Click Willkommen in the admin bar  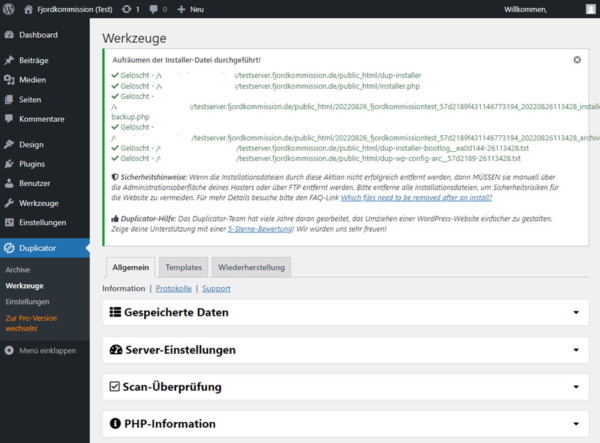[525, 9]
